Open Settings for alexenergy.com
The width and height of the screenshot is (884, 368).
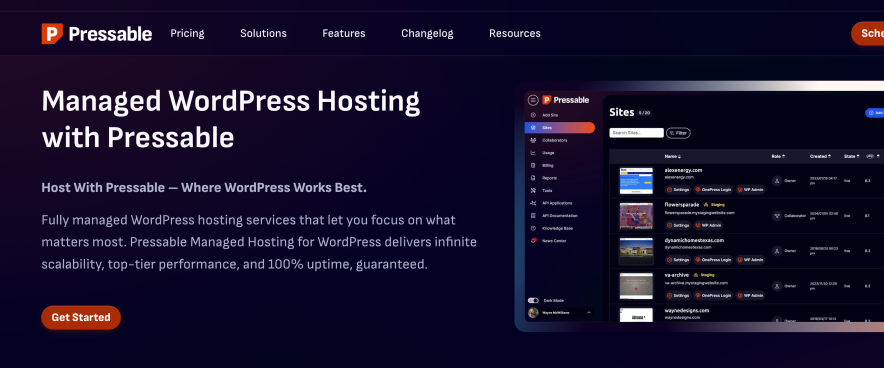pyautogui.click(x=678, y=190)
